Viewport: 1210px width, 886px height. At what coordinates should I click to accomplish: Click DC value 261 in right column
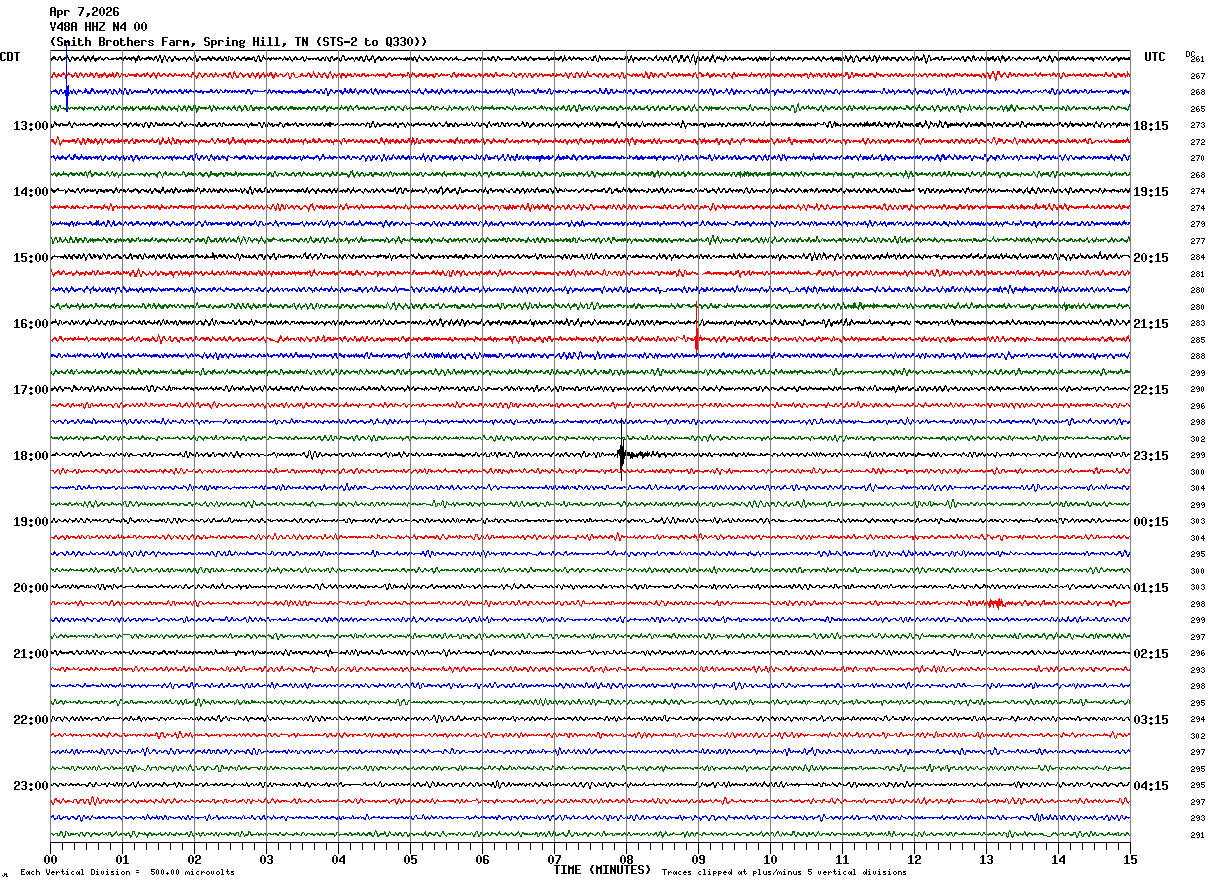pos(1198,59)
